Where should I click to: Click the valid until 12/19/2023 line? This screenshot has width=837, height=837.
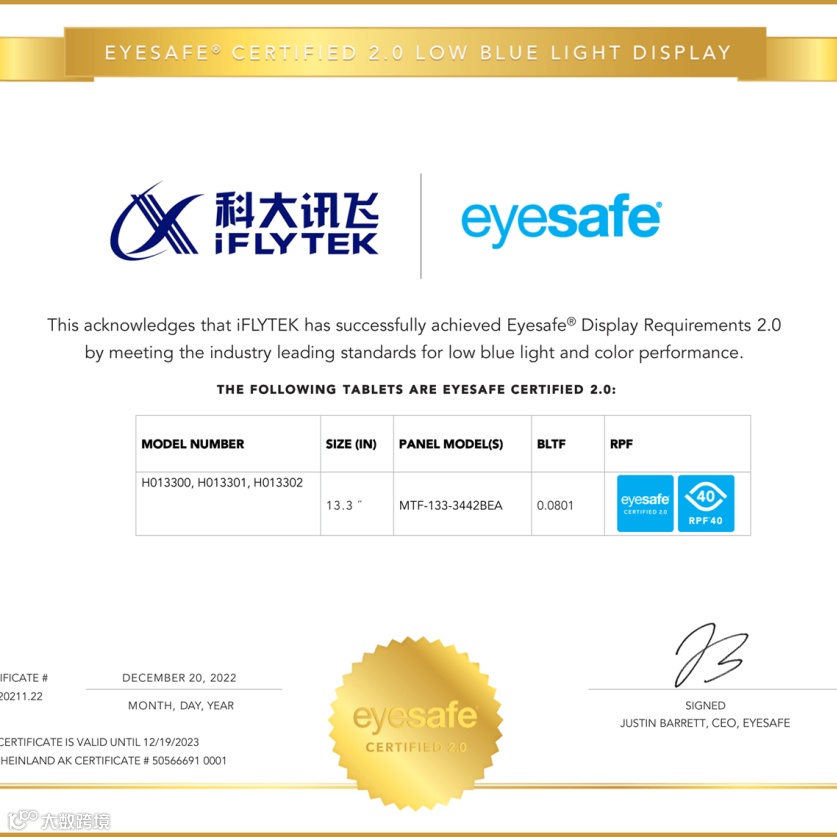point(99,742)
